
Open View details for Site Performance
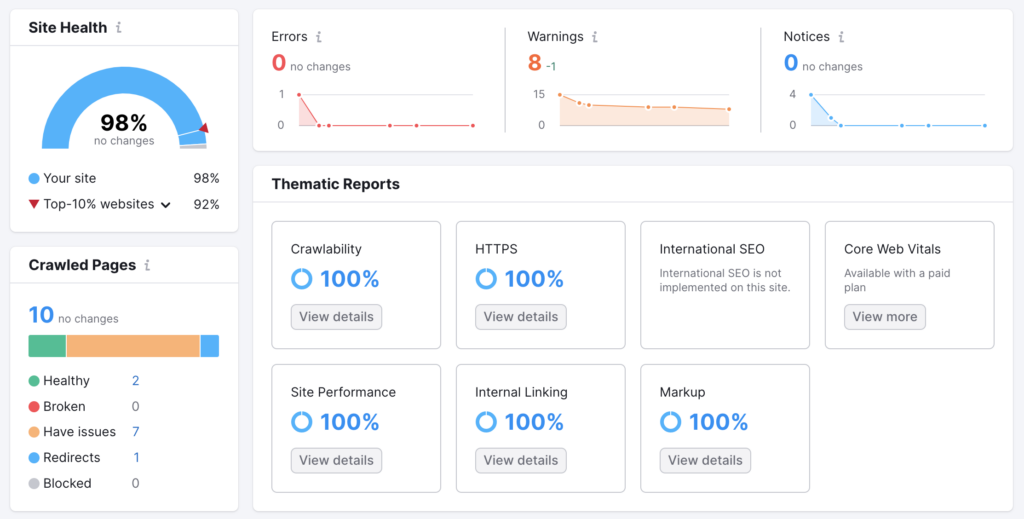coord(336,460)
